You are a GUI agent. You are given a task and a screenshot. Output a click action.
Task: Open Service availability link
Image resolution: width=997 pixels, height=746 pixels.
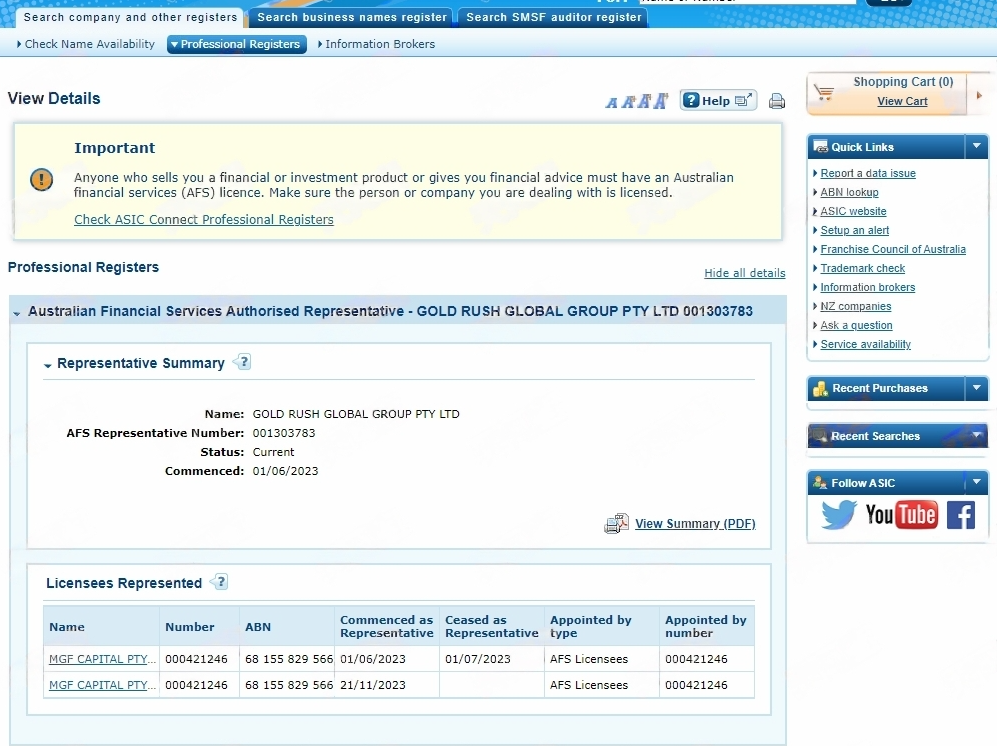coord(865,344)
